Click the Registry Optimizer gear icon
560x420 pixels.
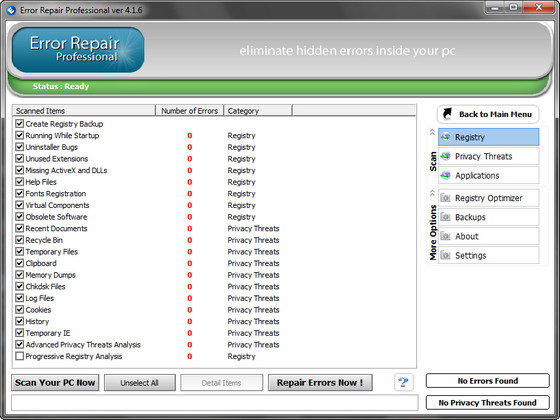tap(445, 198)
